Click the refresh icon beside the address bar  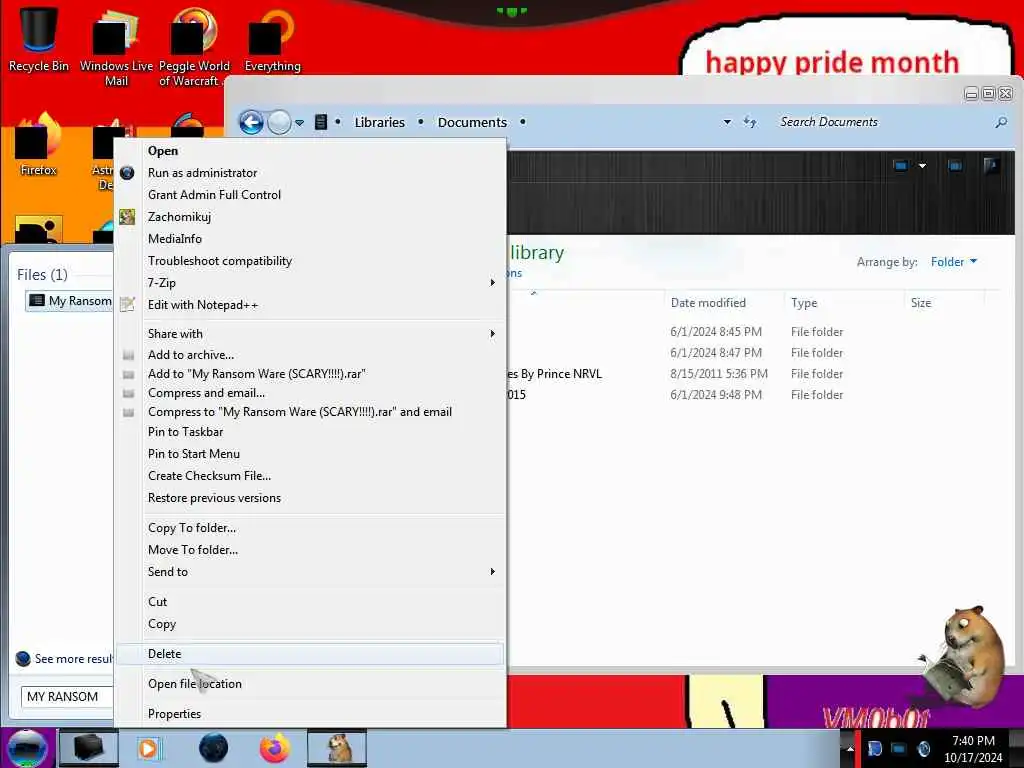[750, 122]
